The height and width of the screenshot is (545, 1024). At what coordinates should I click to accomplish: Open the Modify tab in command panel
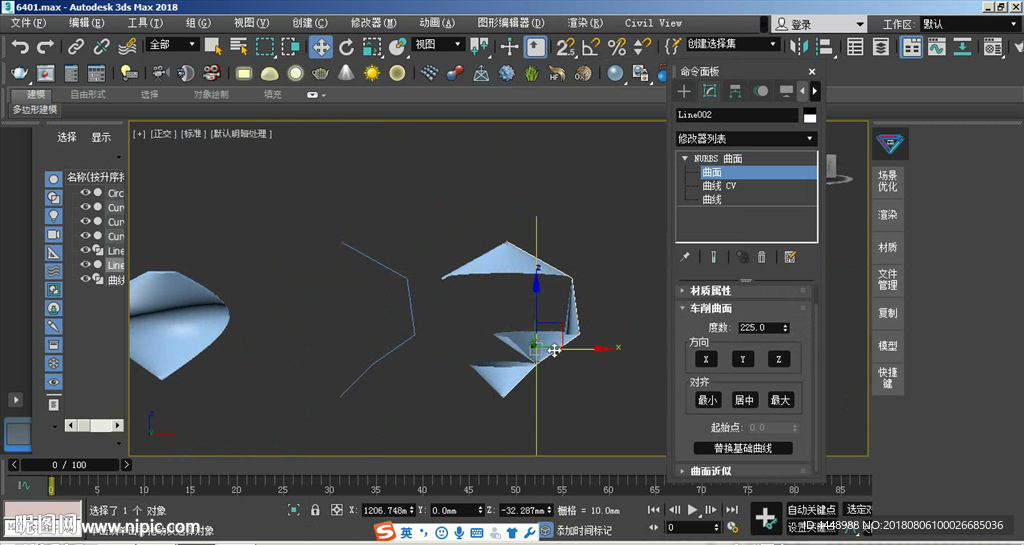point(709,91)
